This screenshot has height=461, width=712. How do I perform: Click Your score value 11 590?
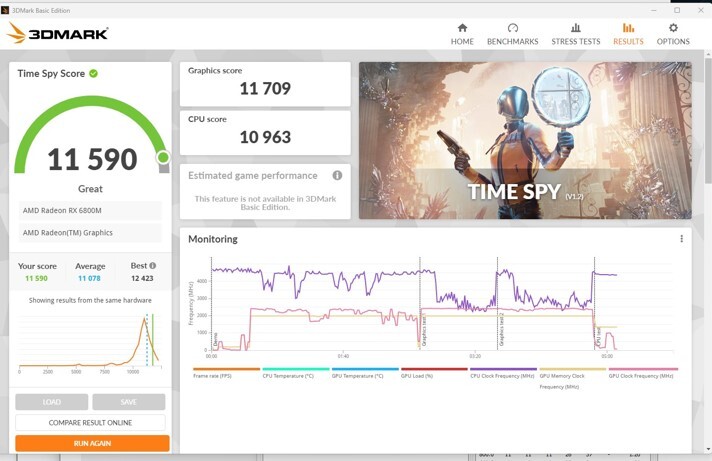point(36,278)
